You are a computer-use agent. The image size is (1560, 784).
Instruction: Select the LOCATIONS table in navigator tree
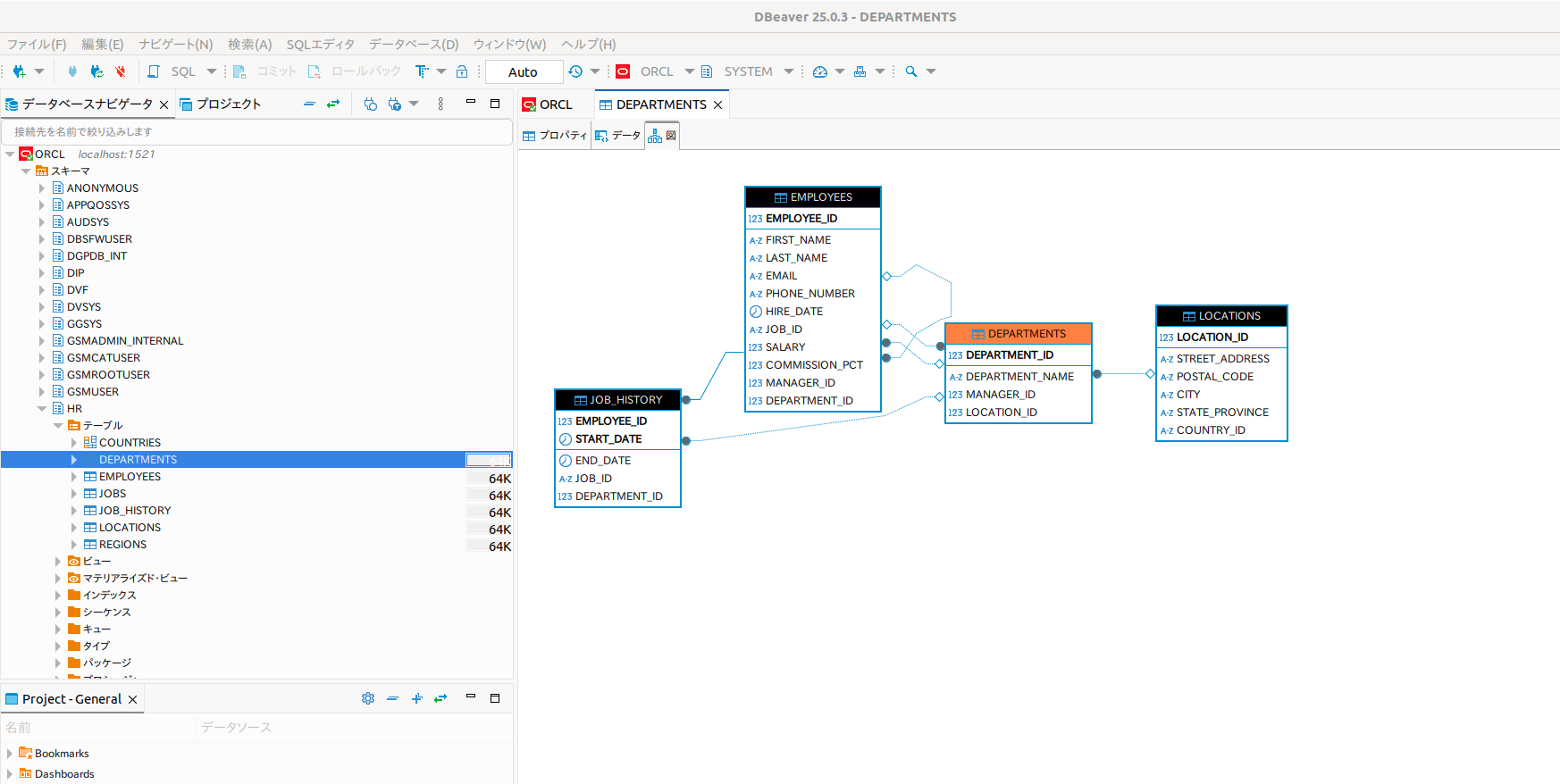pyautogui.click(x=130, y=528)
